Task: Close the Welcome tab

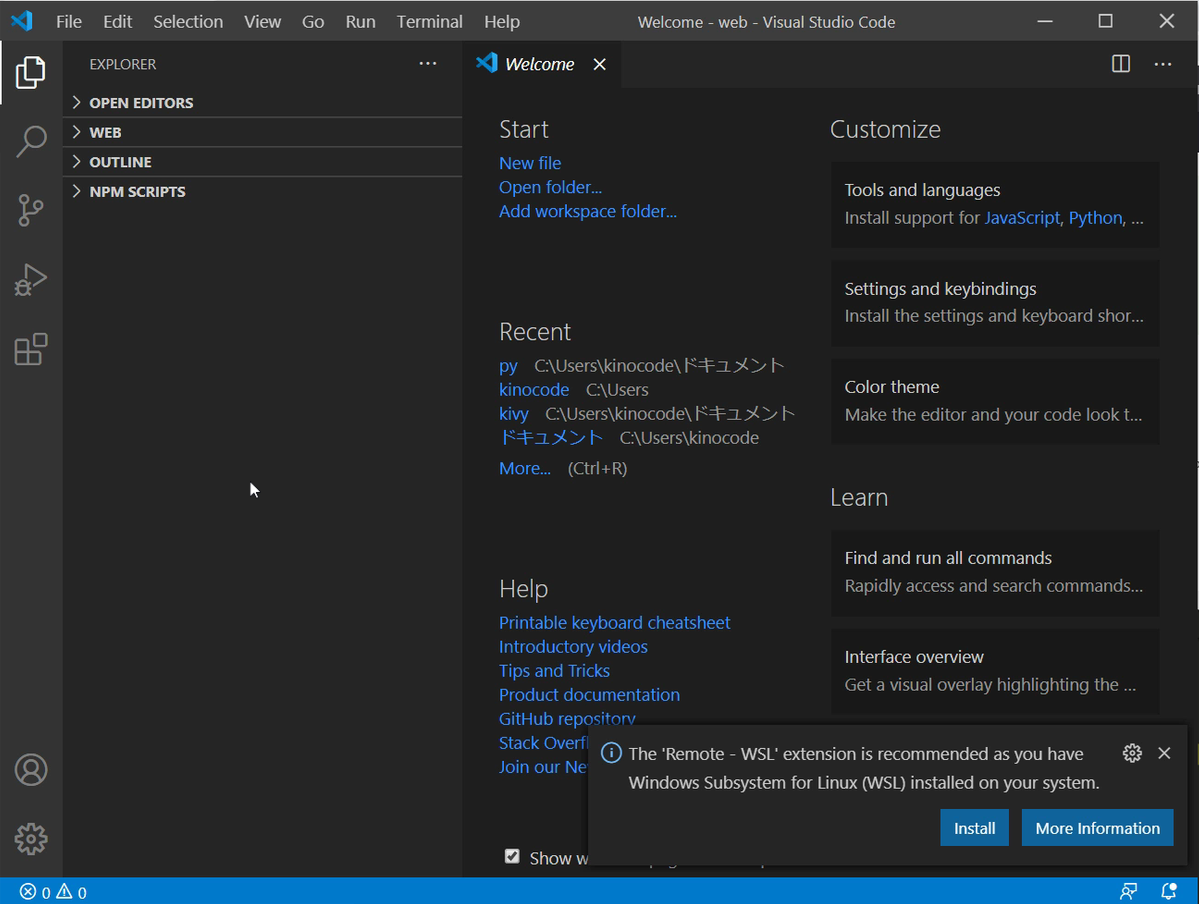Action: [x=600, y=64]
